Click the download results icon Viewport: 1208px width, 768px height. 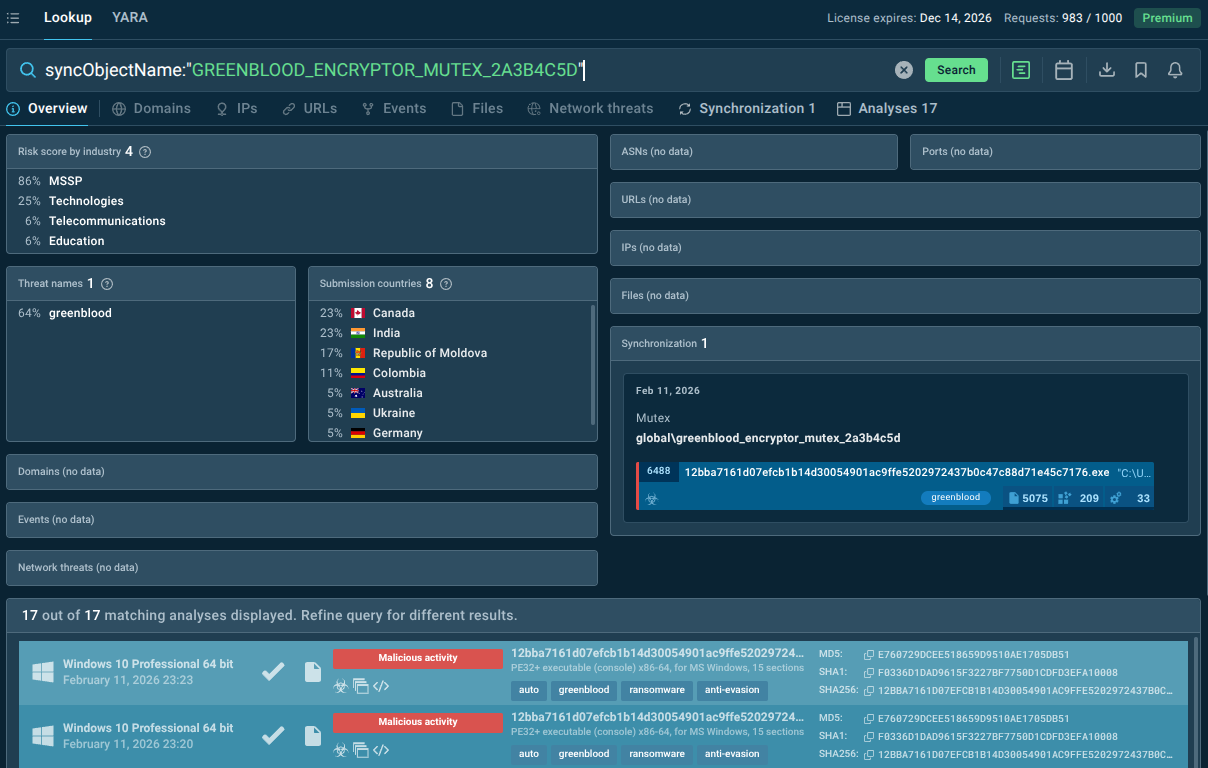[1106, 70]
